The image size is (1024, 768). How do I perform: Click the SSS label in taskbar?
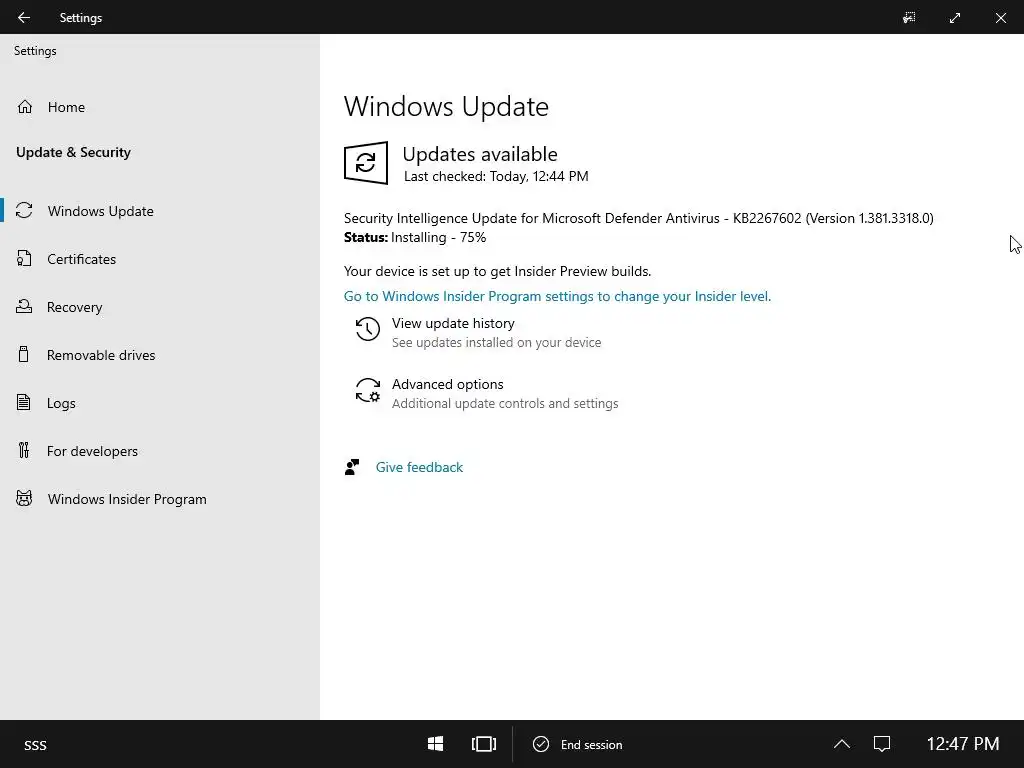(x=35, y=745)
